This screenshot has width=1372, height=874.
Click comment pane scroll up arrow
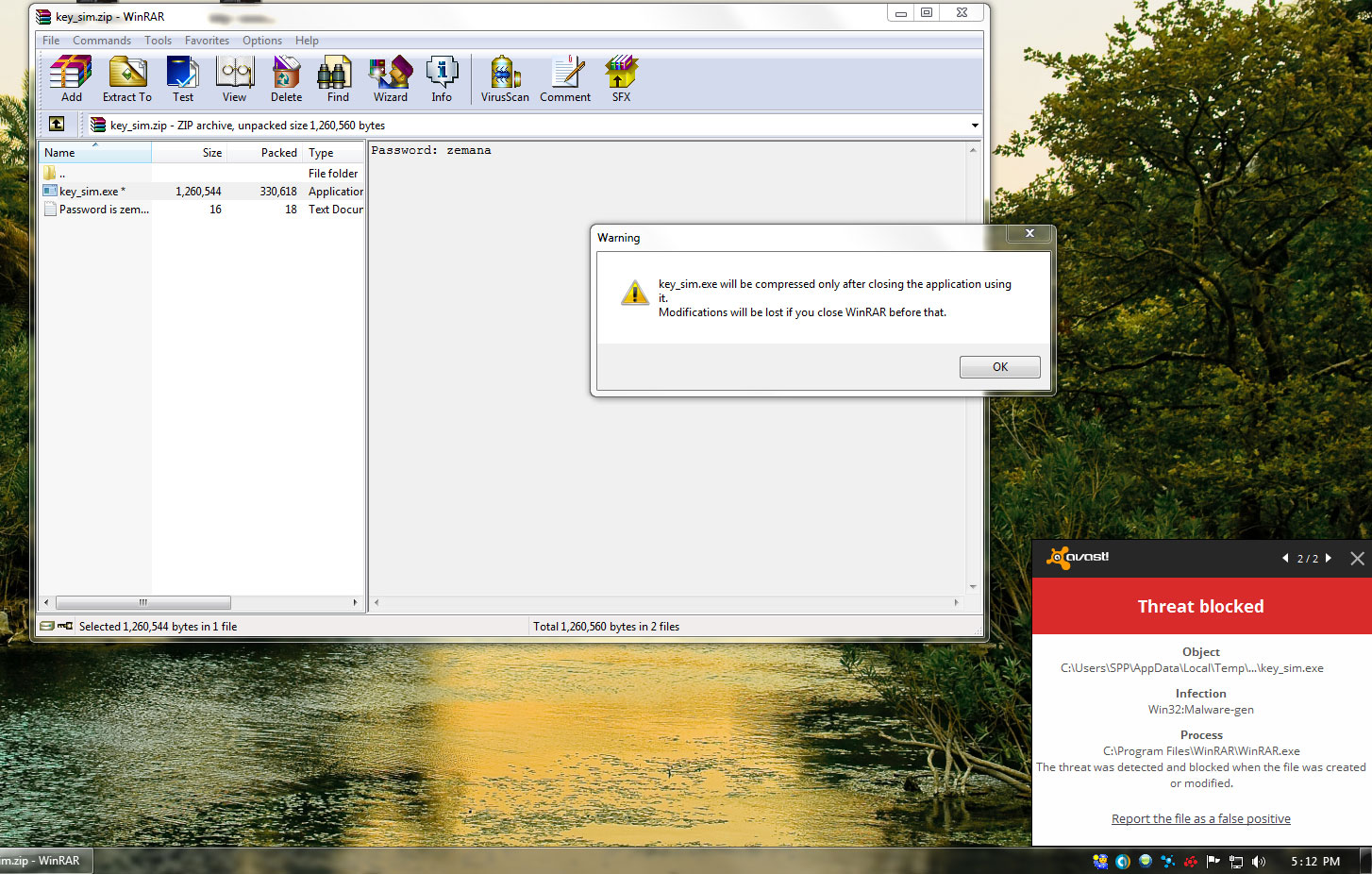point(973,150)
